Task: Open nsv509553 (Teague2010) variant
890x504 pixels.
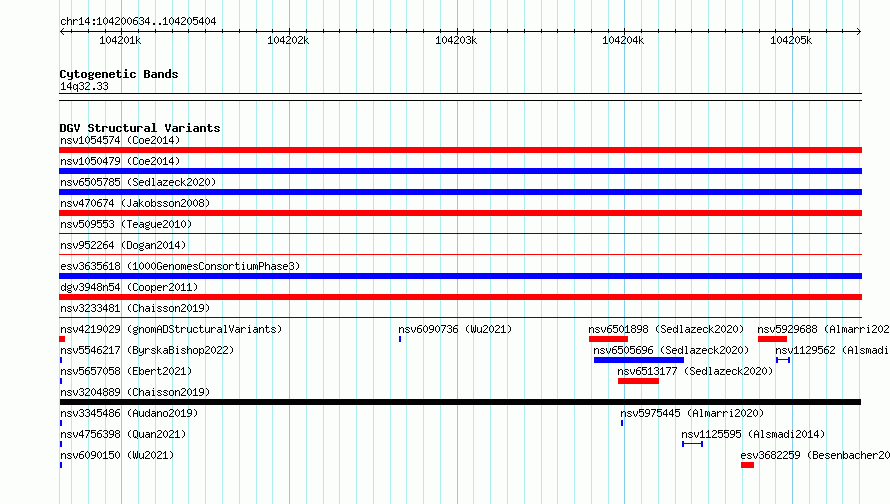Action: point(126,224)
